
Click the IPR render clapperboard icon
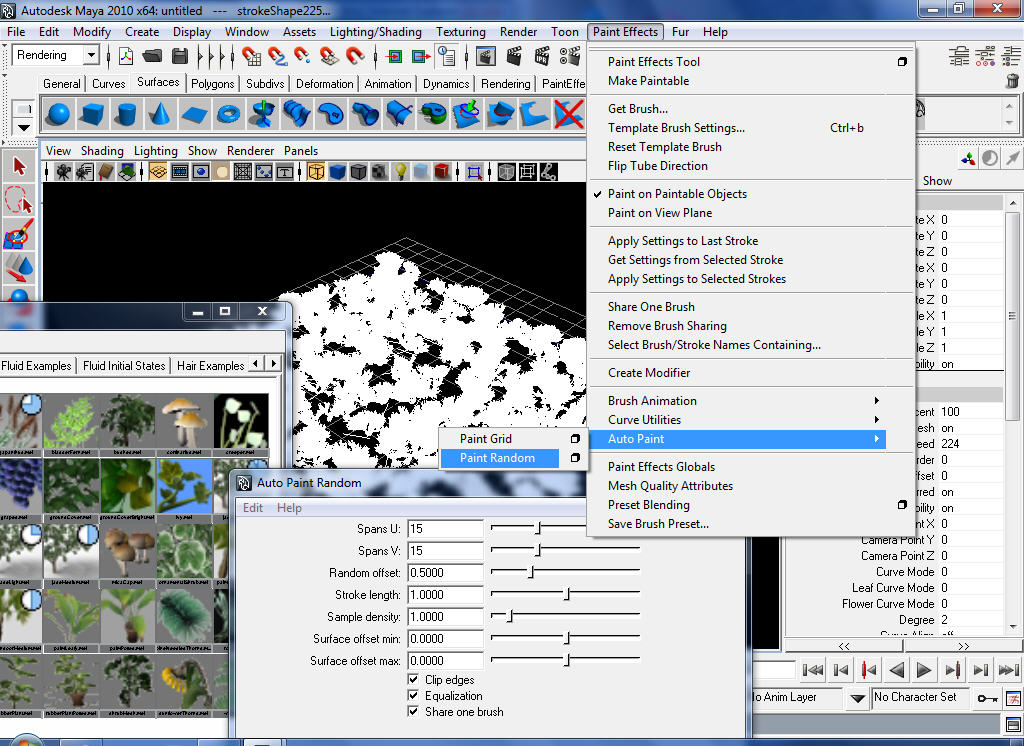[542, 56]
